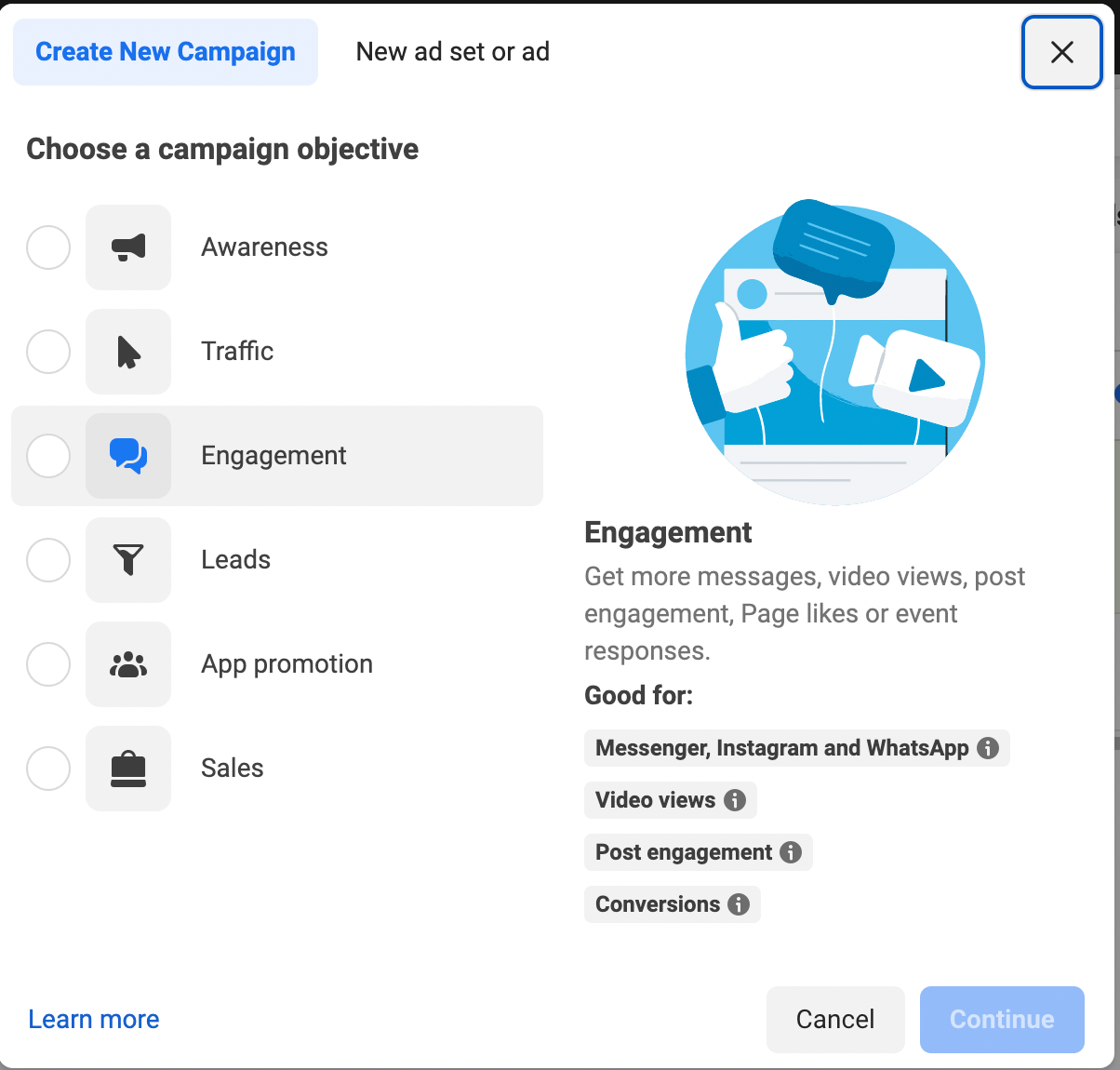1120x1070 pixels.
Task: Select the Sales radio button
Action: (48, 769)
